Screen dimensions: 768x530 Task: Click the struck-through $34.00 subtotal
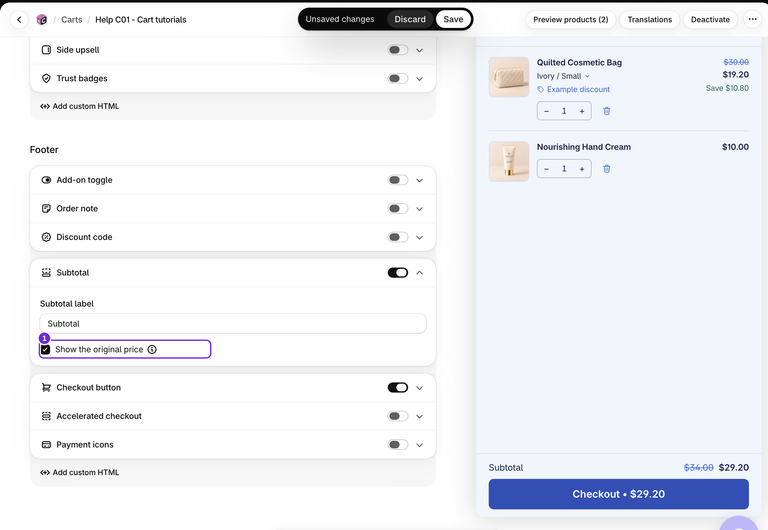point(698,468)
